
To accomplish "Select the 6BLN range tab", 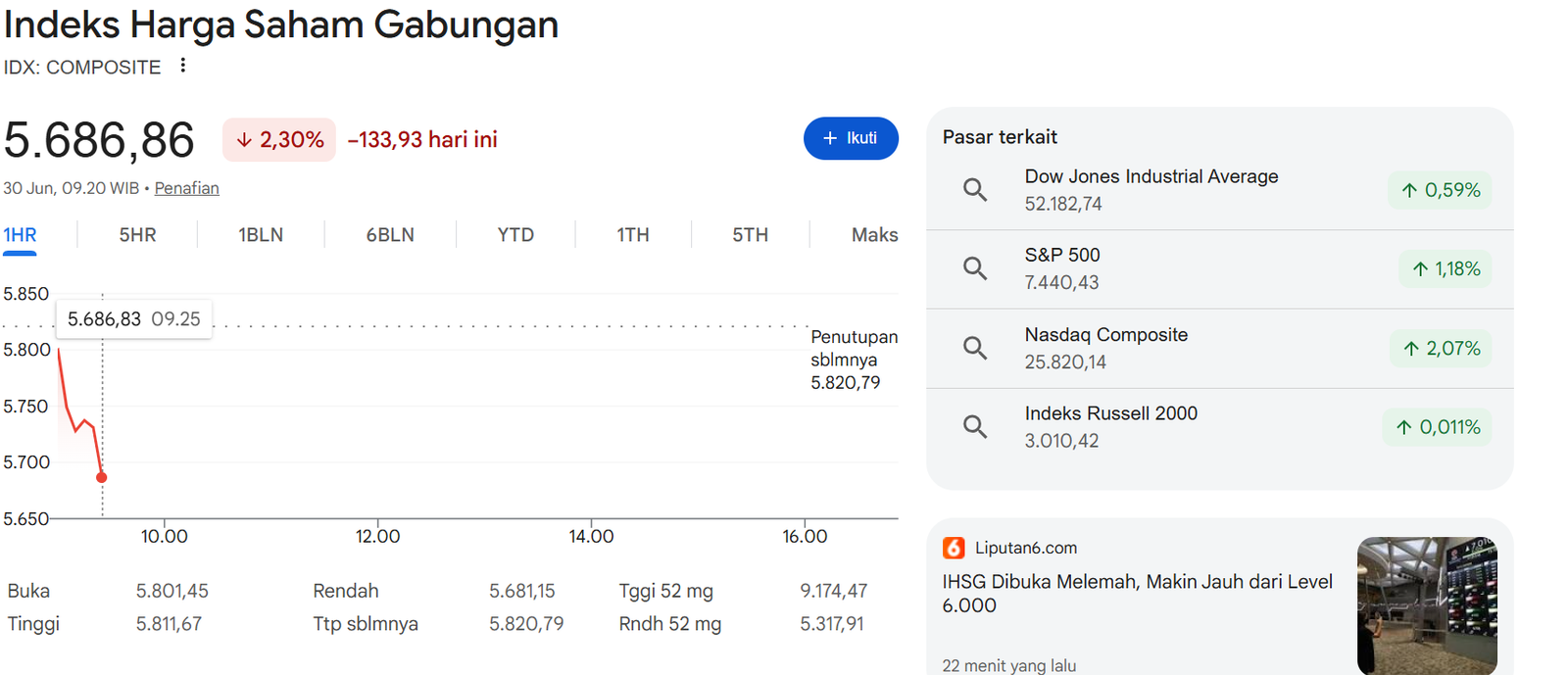I will [390, 235].
